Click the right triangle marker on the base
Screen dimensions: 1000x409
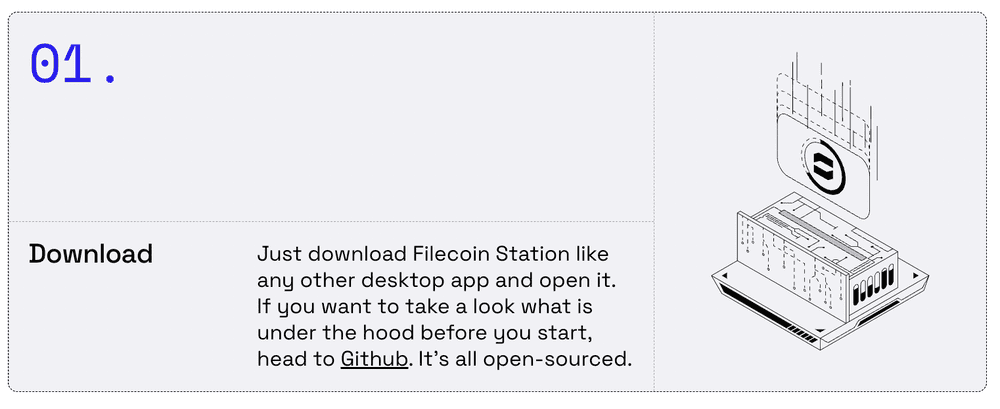[x=916, y=276]
